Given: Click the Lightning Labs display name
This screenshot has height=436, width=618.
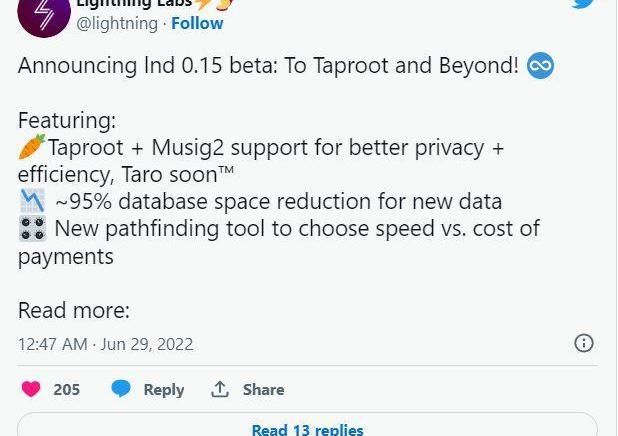Looking at the screenshot, I should pyautogui.click(x=134, y=4).
